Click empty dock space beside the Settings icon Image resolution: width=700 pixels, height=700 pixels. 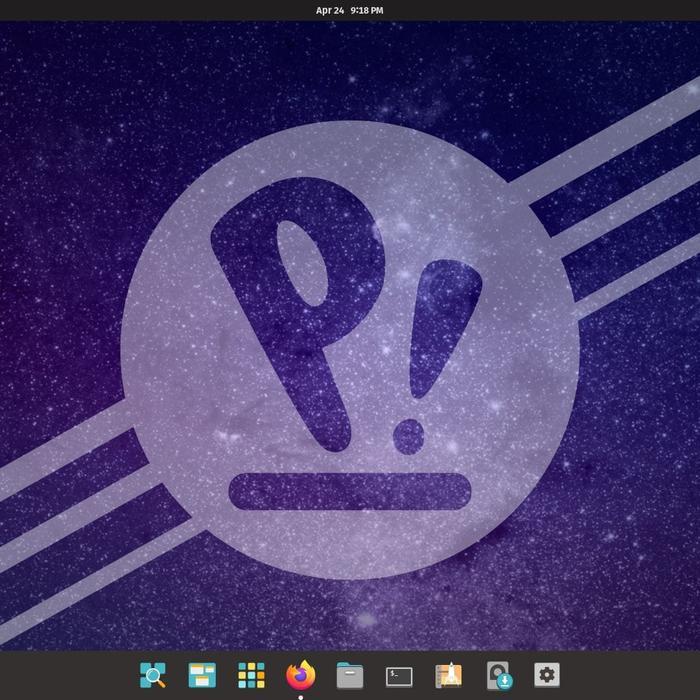click(625, 675)
